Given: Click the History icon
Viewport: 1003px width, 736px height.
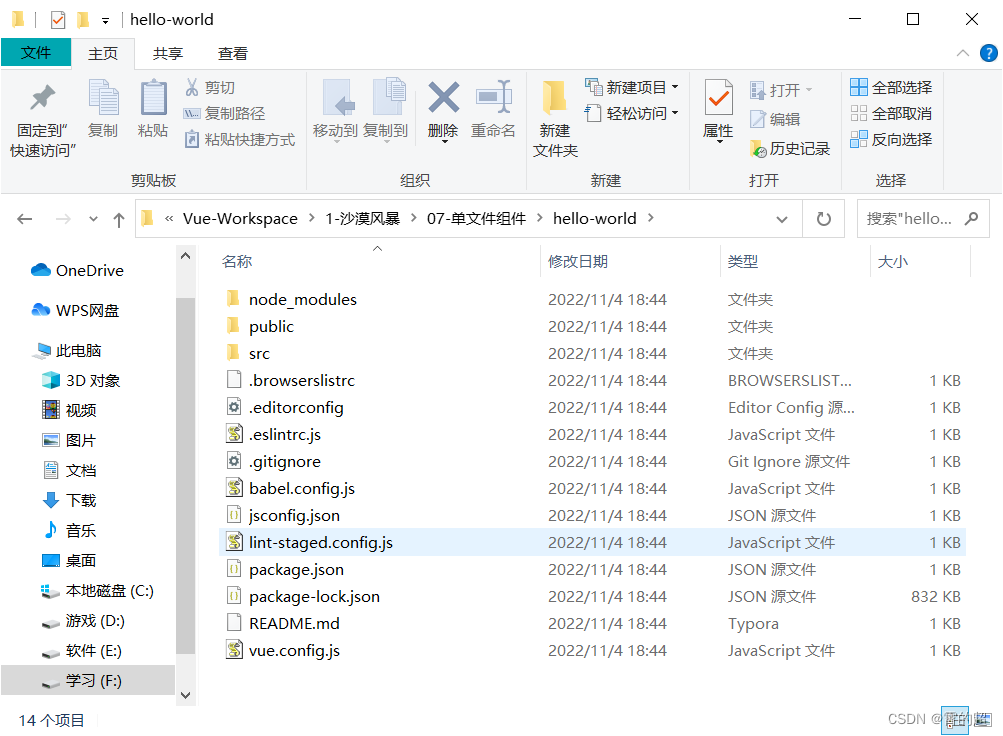Looking at the screenshot, I should click(x=758, y=149).
